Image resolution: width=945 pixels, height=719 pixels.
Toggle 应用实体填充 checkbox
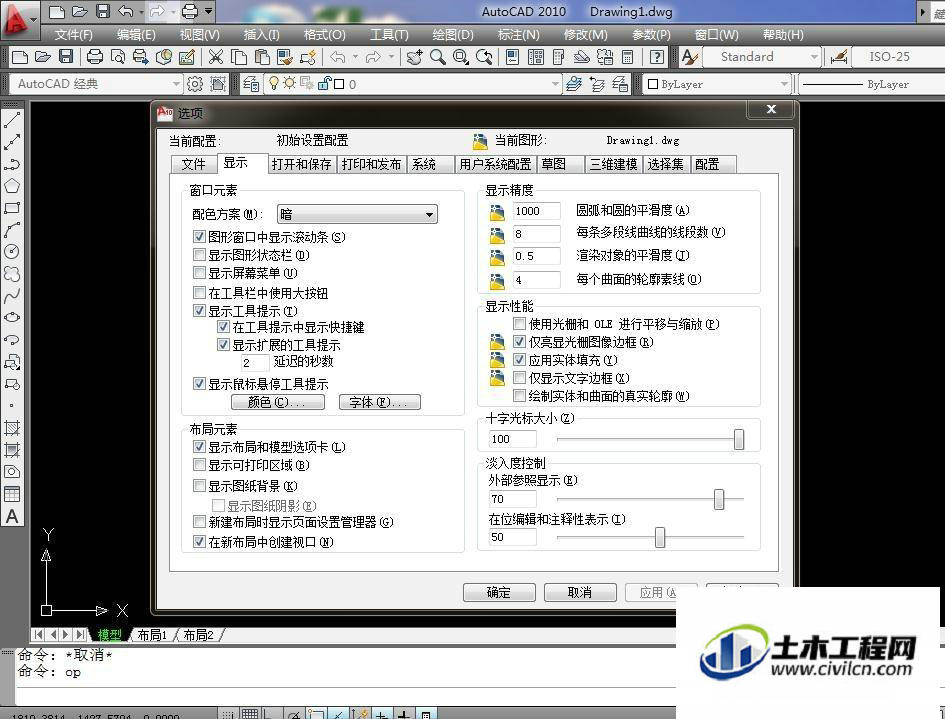520,360
